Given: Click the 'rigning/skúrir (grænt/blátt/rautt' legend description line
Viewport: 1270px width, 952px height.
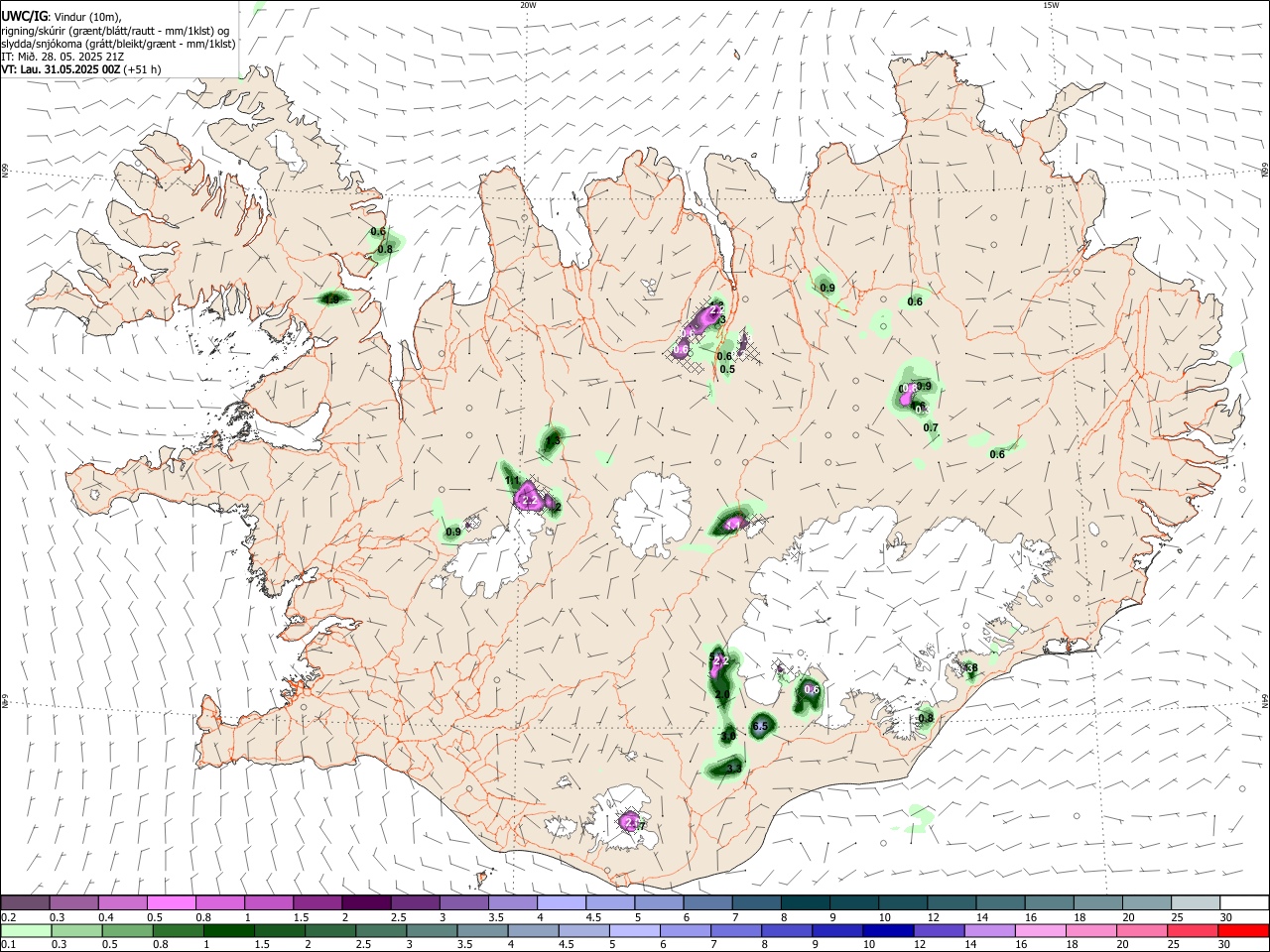Looking at the screenshot, I should coord(114,30).
